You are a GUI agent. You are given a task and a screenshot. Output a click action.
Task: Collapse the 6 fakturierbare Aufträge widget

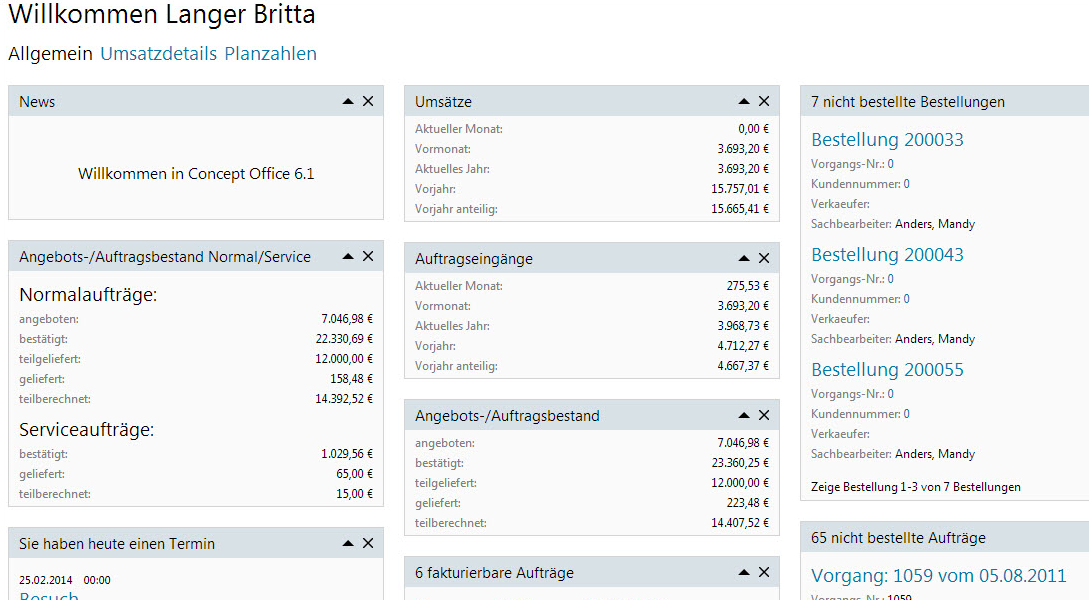click(744, 572)
